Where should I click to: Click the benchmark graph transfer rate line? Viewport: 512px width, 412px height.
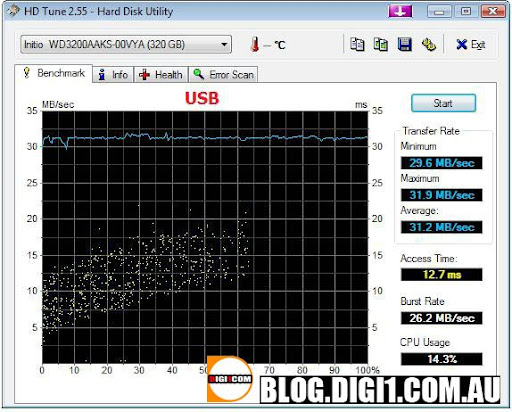point(205,138)
